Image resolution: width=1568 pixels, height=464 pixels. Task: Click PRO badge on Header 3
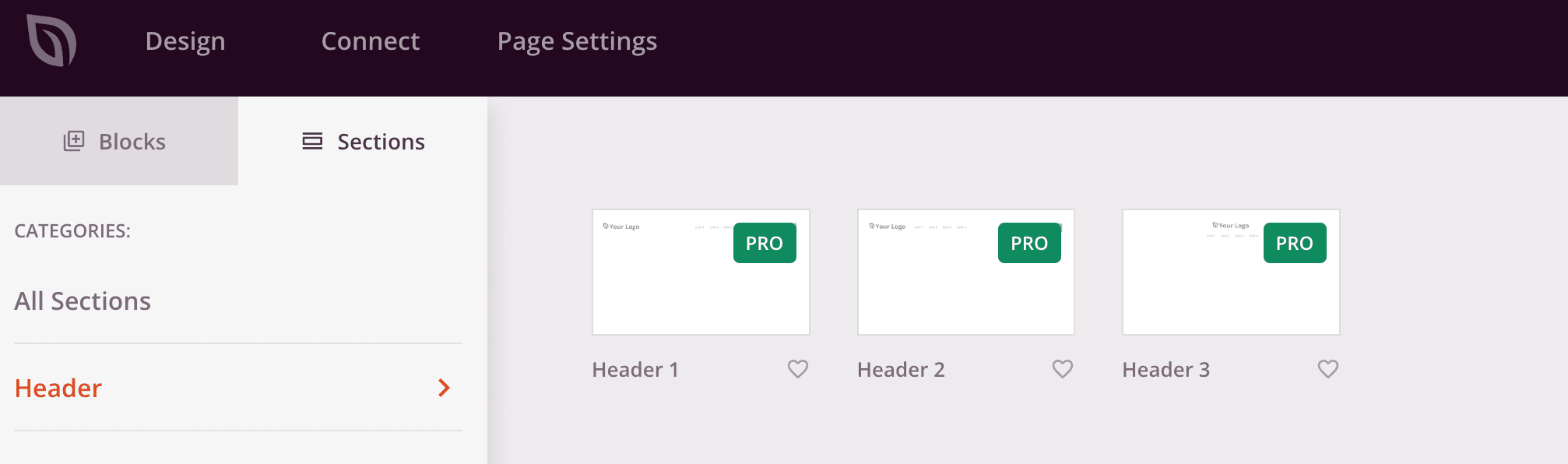coord(1295,243)
